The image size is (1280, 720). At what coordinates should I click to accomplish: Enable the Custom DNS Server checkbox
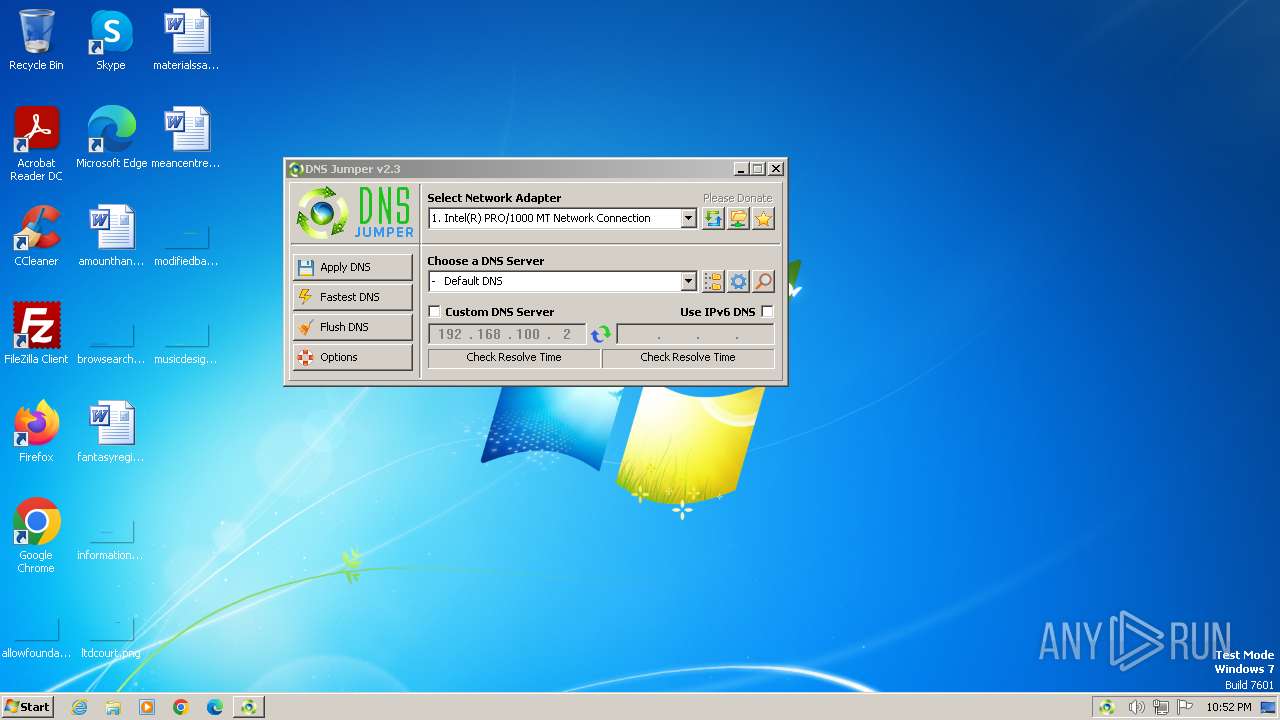point(434,312)
